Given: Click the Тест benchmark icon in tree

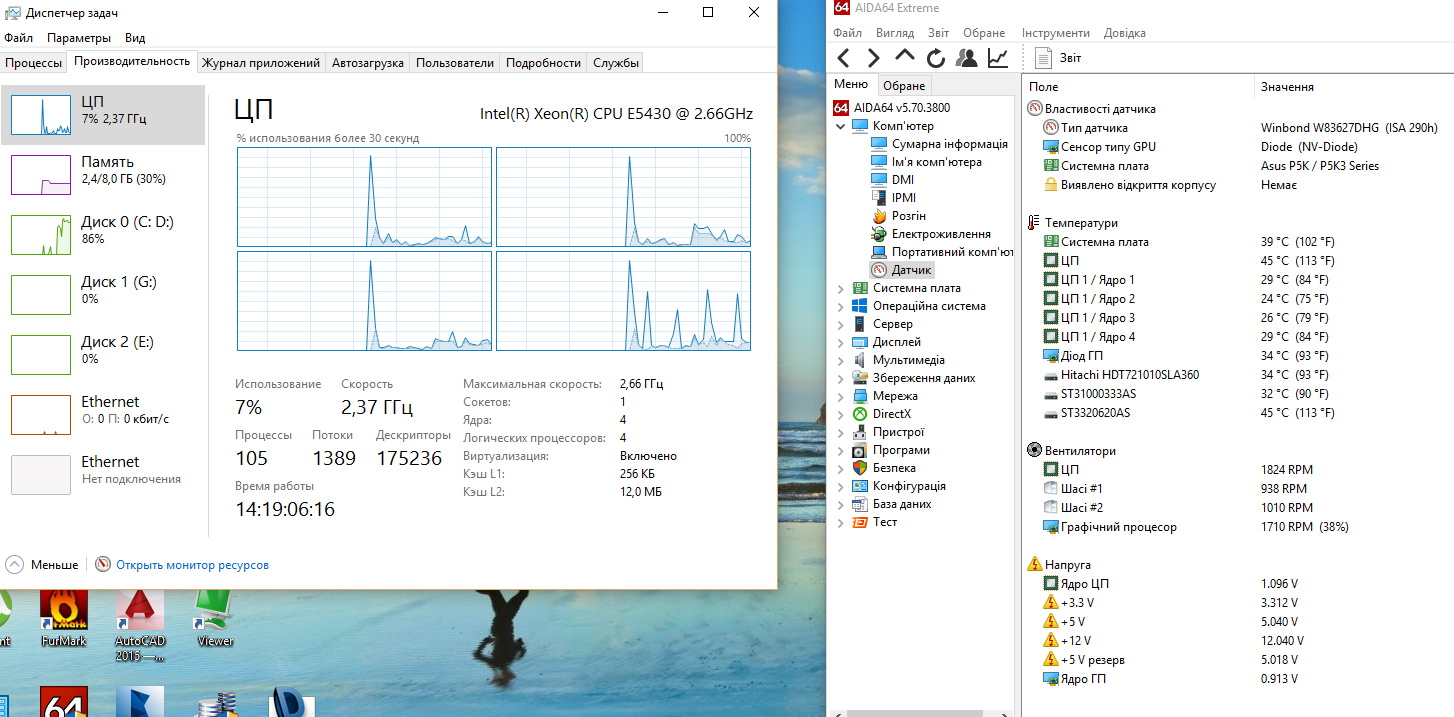Looking at the screenshot, I should coord(860,522).
